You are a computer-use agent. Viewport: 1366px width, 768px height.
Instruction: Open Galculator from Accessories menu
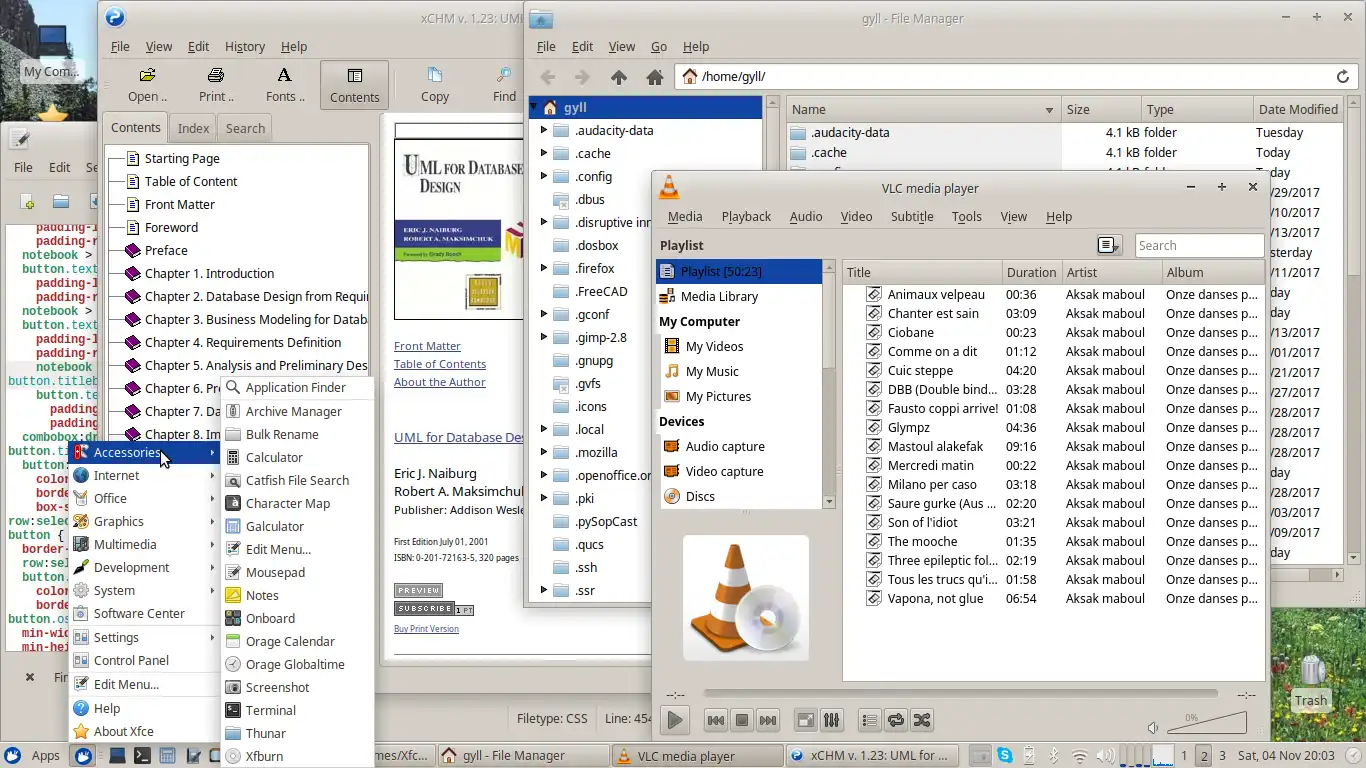(297, 526)
